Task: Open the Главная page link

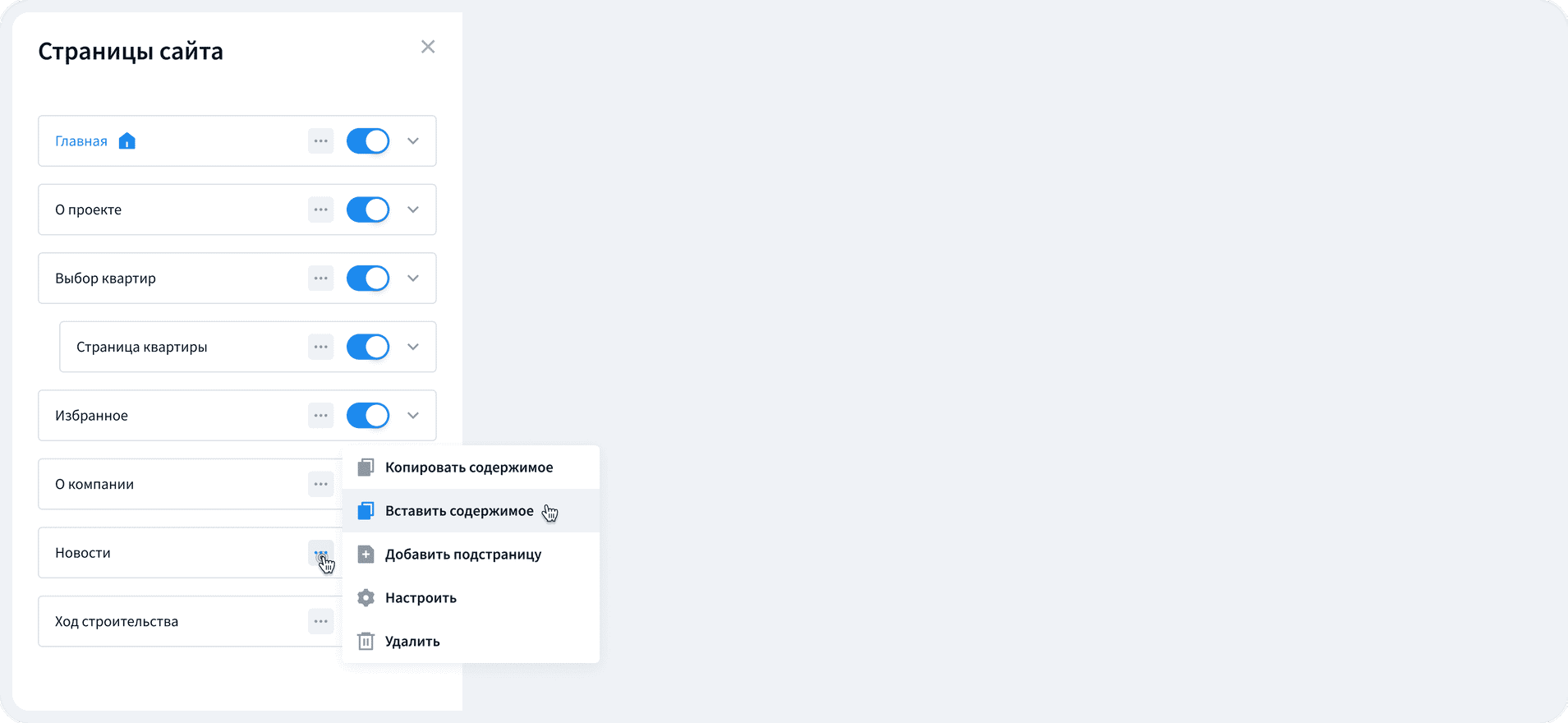Action: click(81, 141)
